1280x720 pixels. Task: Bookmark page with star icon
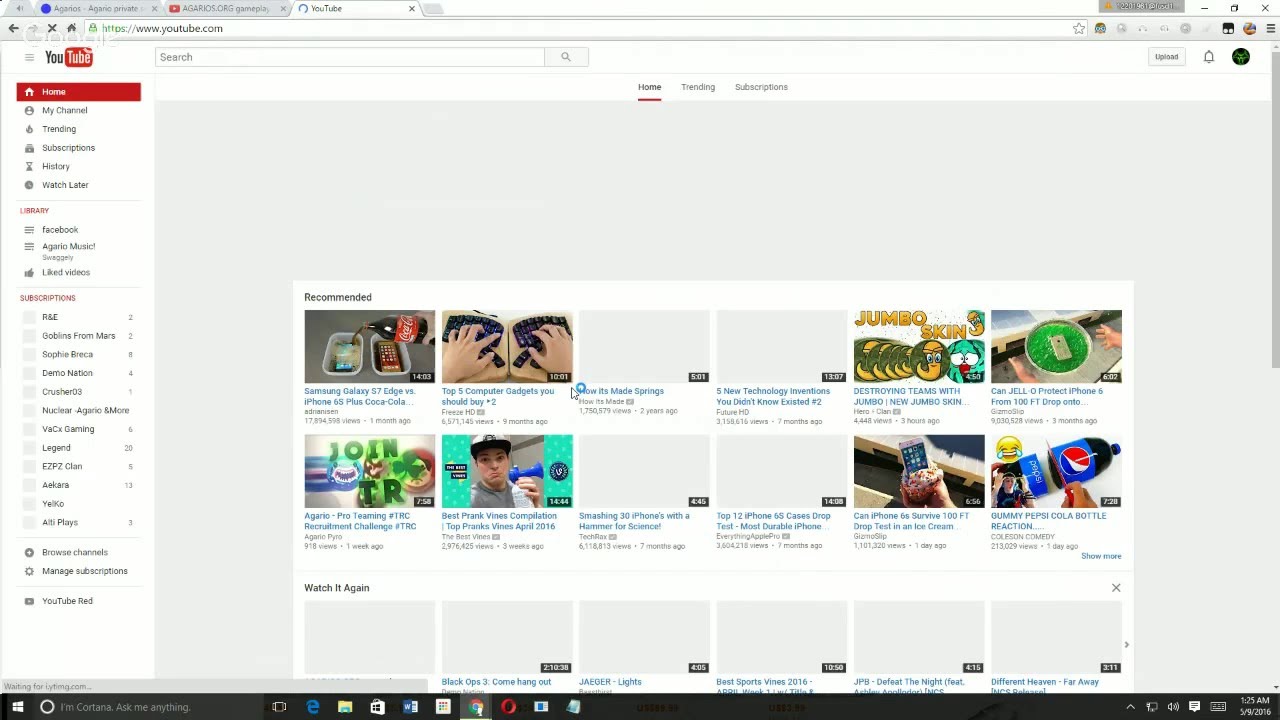[1079, 28]
